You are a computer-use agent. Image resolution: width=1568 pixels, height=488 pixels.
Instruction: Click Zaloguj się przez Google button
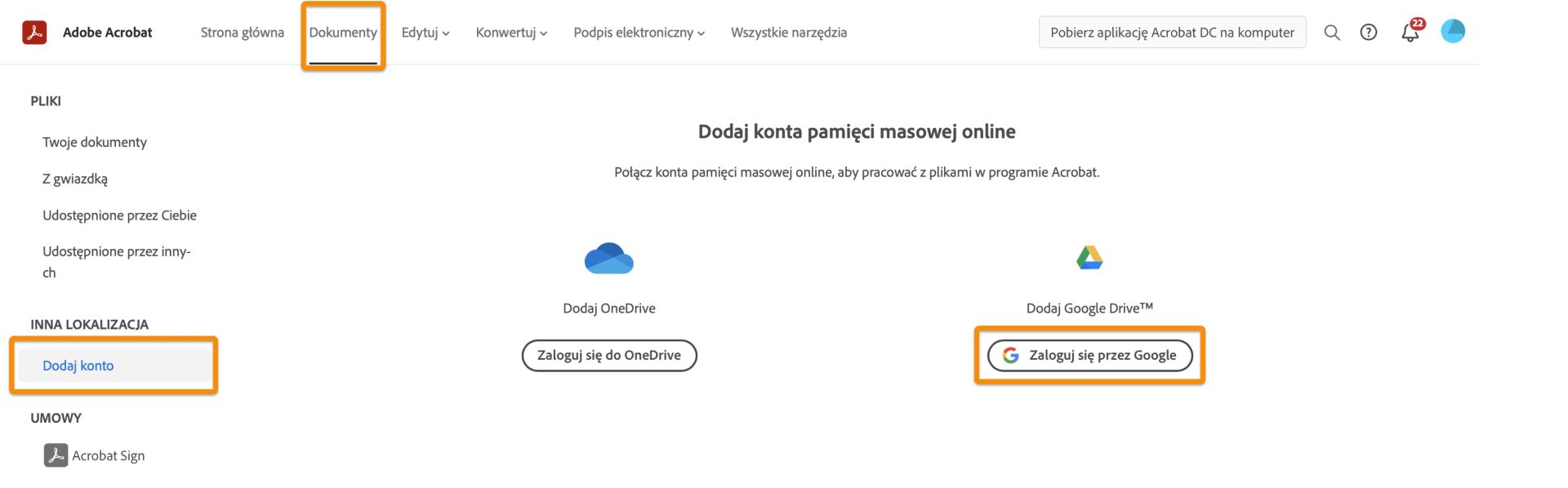coord(1089,355)
